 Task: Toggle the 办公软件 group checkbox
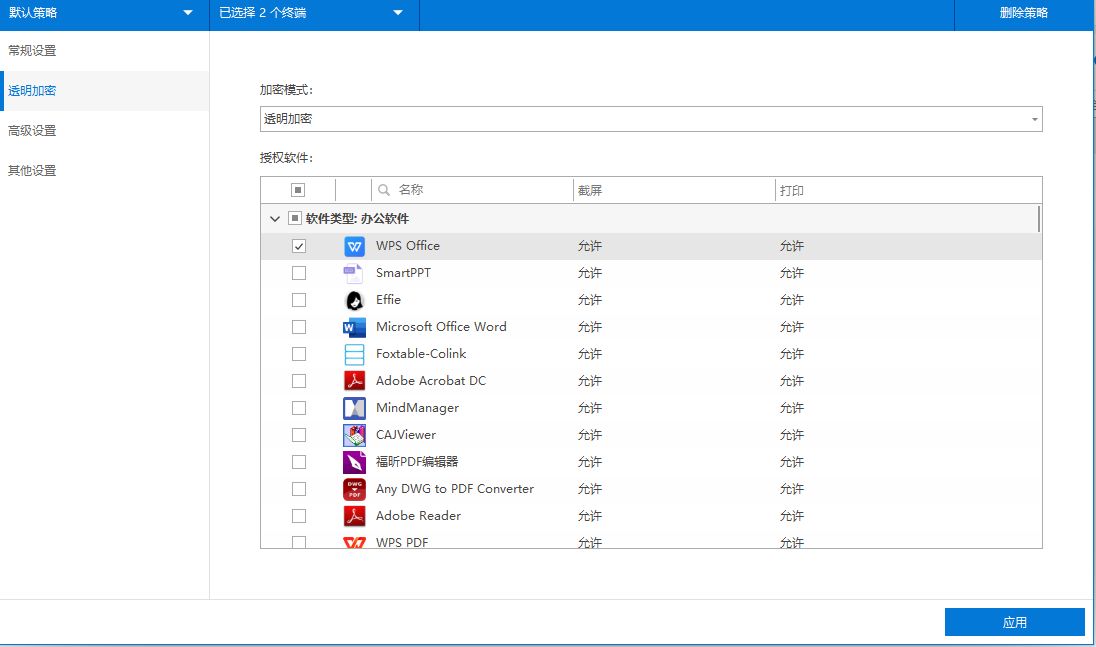click(x=295, y=219)
